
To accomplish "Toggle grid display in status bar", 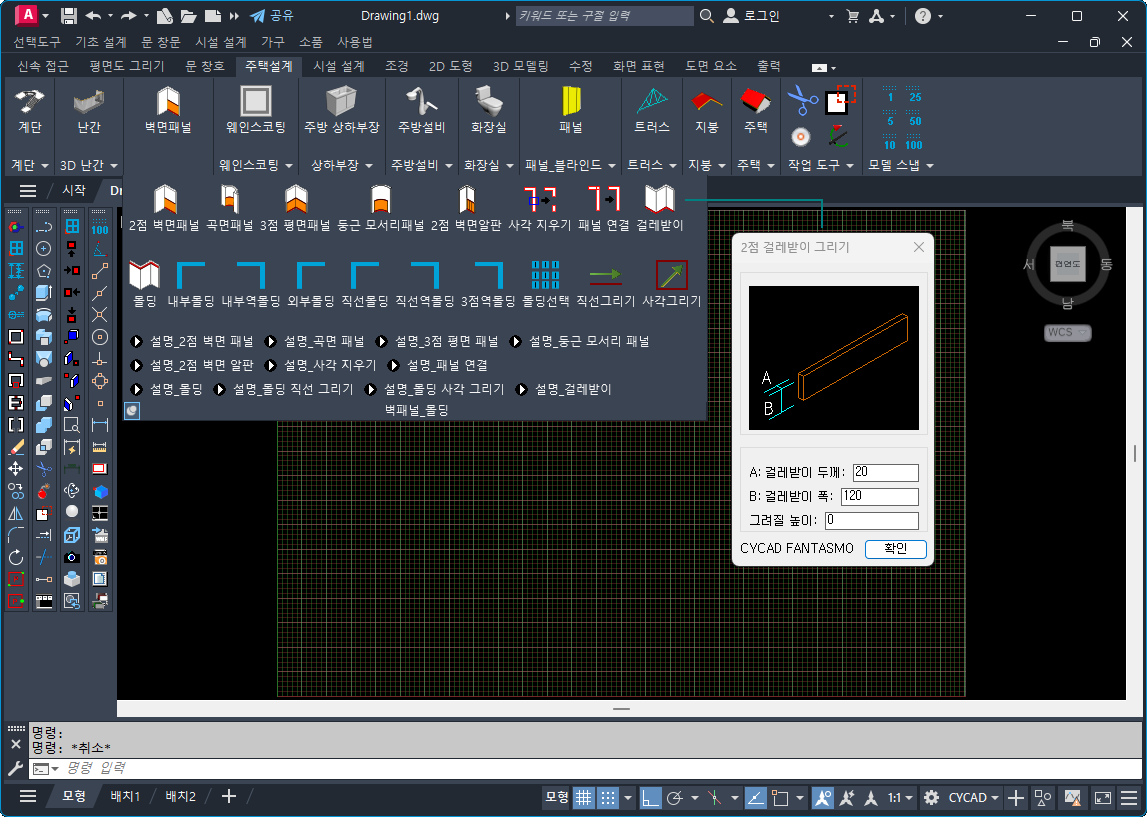I will 583,797.
